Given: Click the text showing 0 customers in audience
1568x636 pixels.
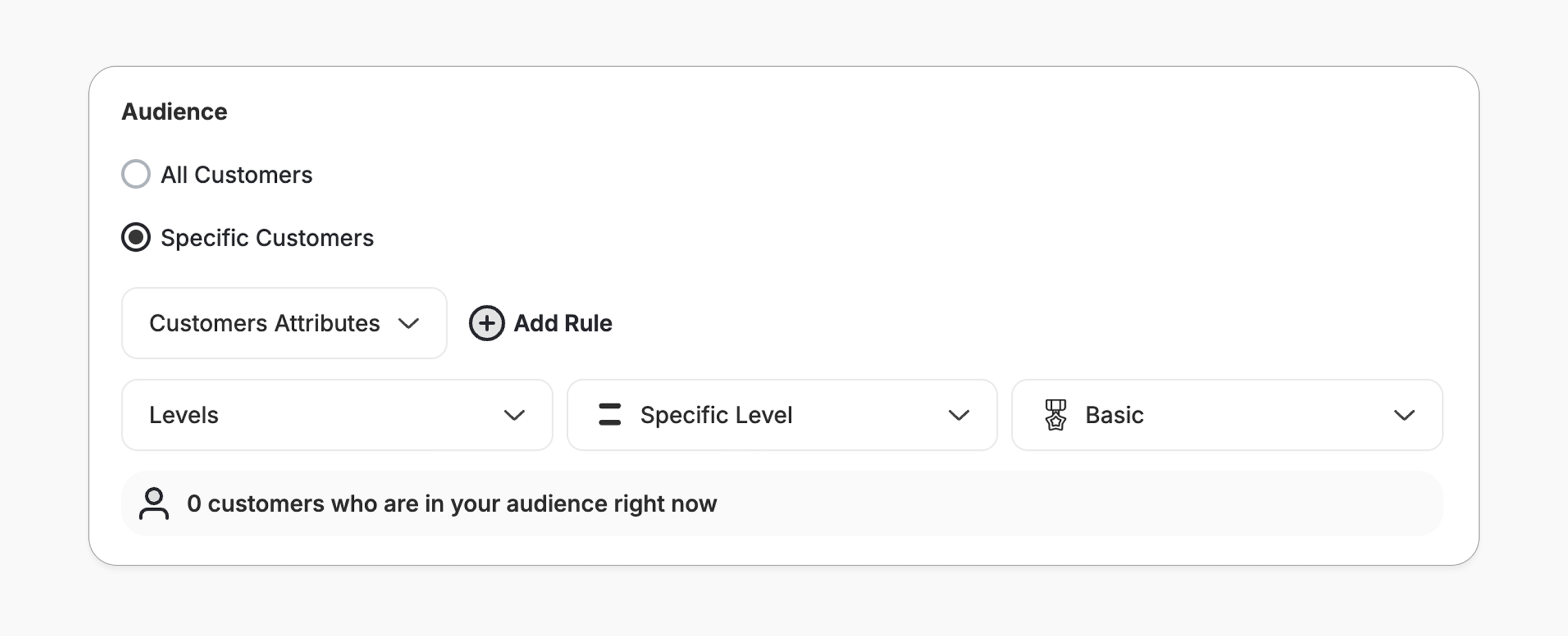Looking at the screenshot, I should pyautogui.click(x=453, y=504).
